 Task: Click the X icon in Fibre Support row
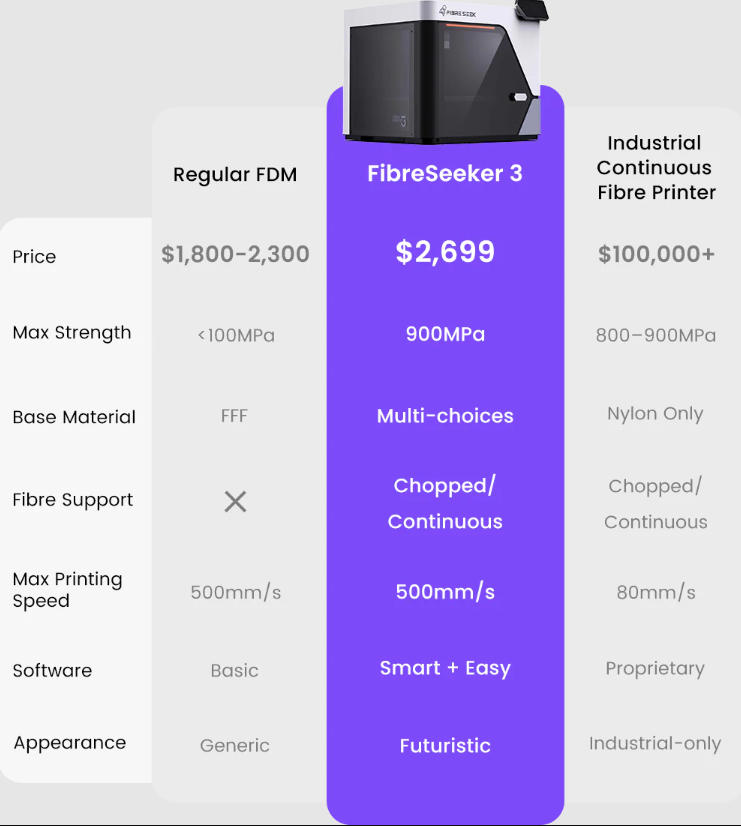point(235,502)
